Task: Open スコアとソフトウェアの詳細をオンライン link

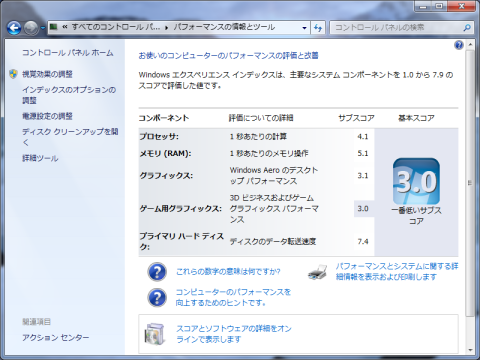Action: tap(234, 334)
